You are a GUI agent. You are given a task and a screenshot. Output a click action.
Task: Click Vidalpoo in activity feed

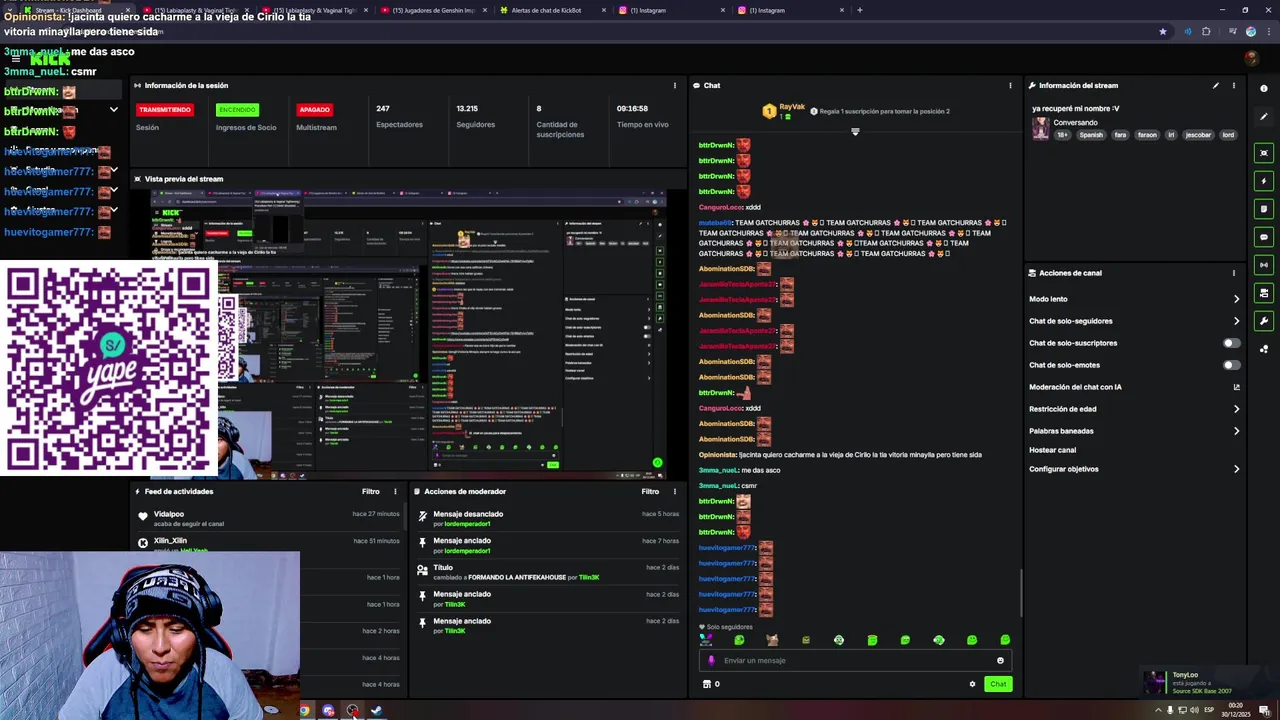click(169, 514)
